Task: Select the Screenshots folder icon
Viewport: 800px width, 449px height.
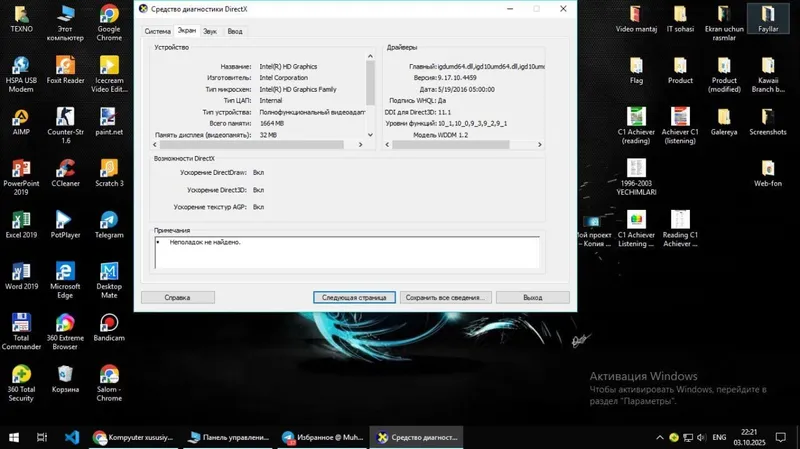Action: pyautogui.click(x=768, y=121)
